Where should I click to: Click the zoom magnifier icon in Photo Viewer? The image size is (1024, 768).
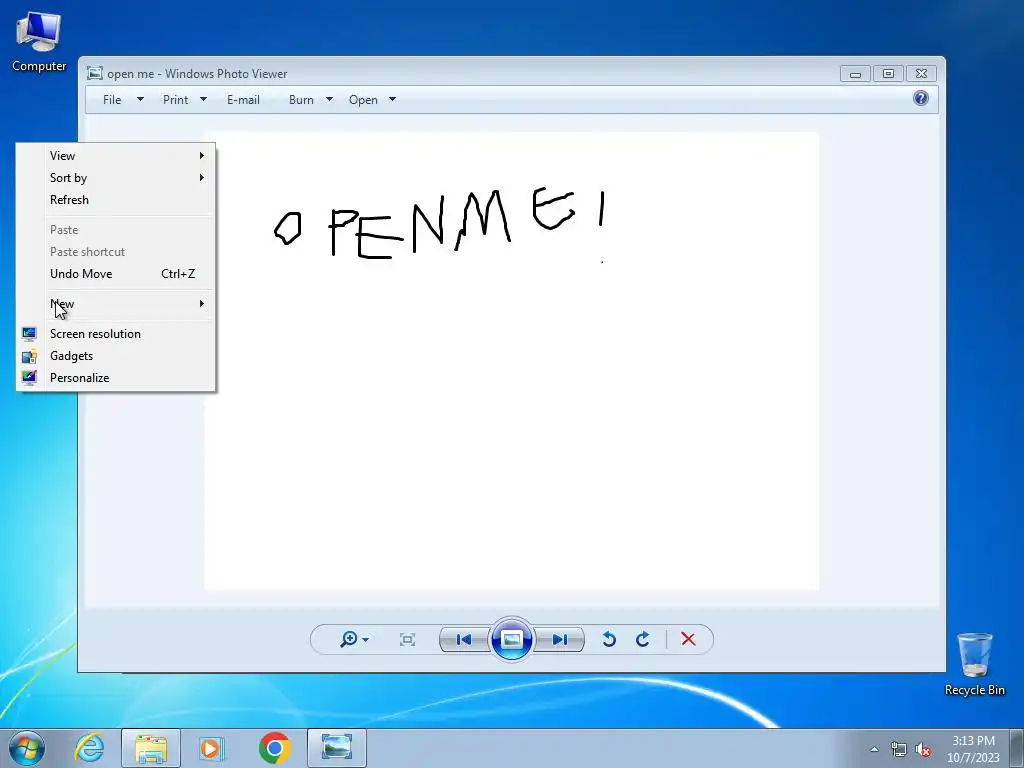pyautogui.click(x=349, y=639)
